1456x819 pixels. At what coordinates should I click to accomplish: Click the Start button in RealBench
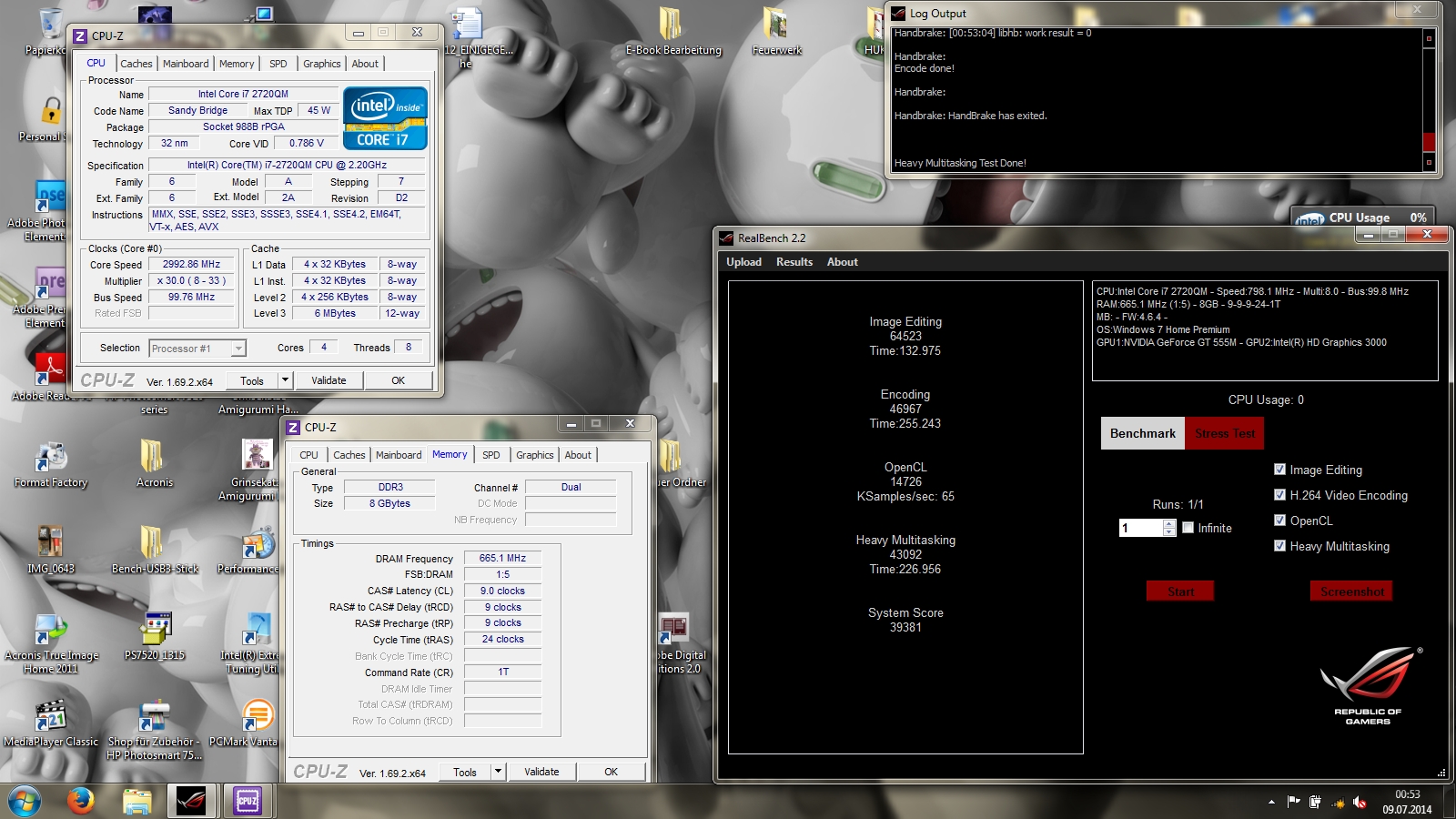tap(1180, 591)
